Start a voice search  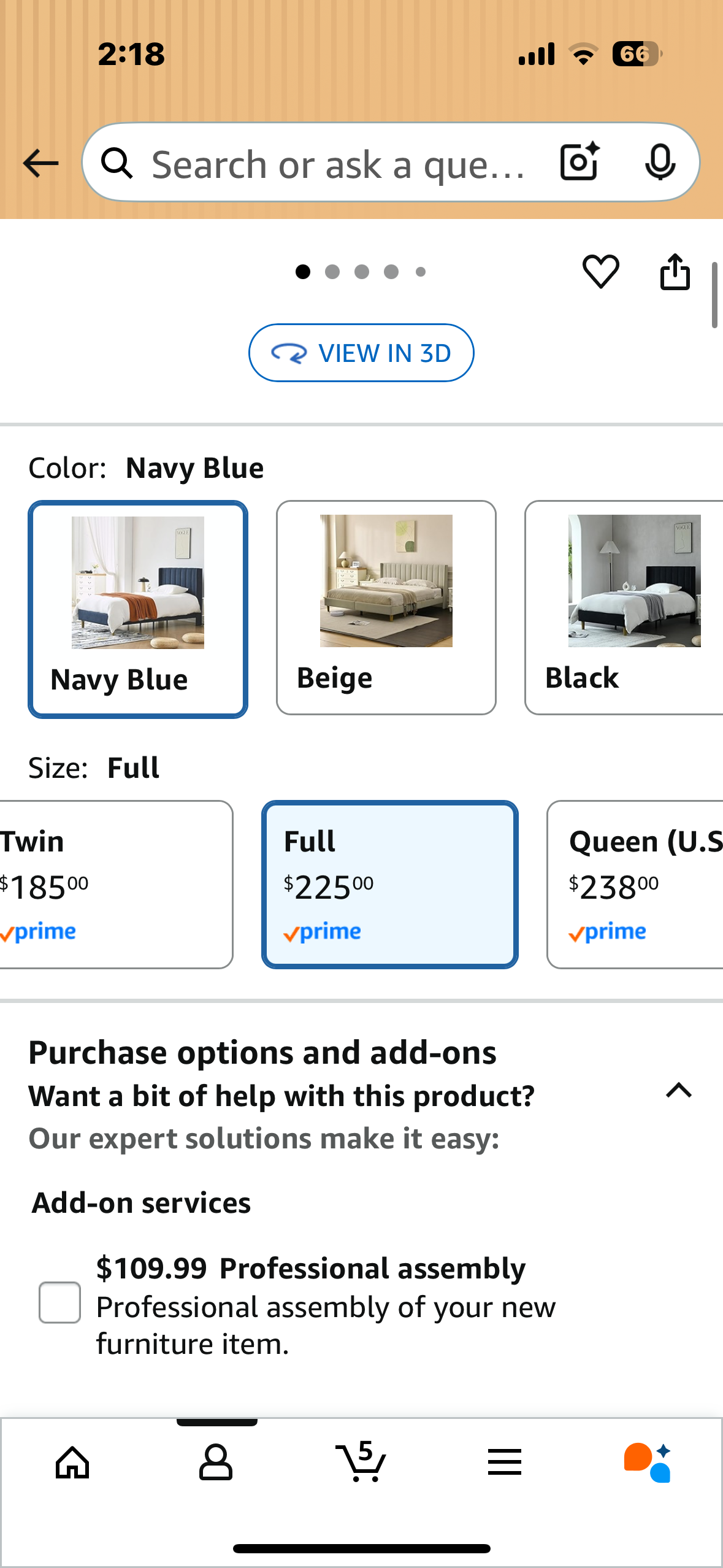pos(660,163)
